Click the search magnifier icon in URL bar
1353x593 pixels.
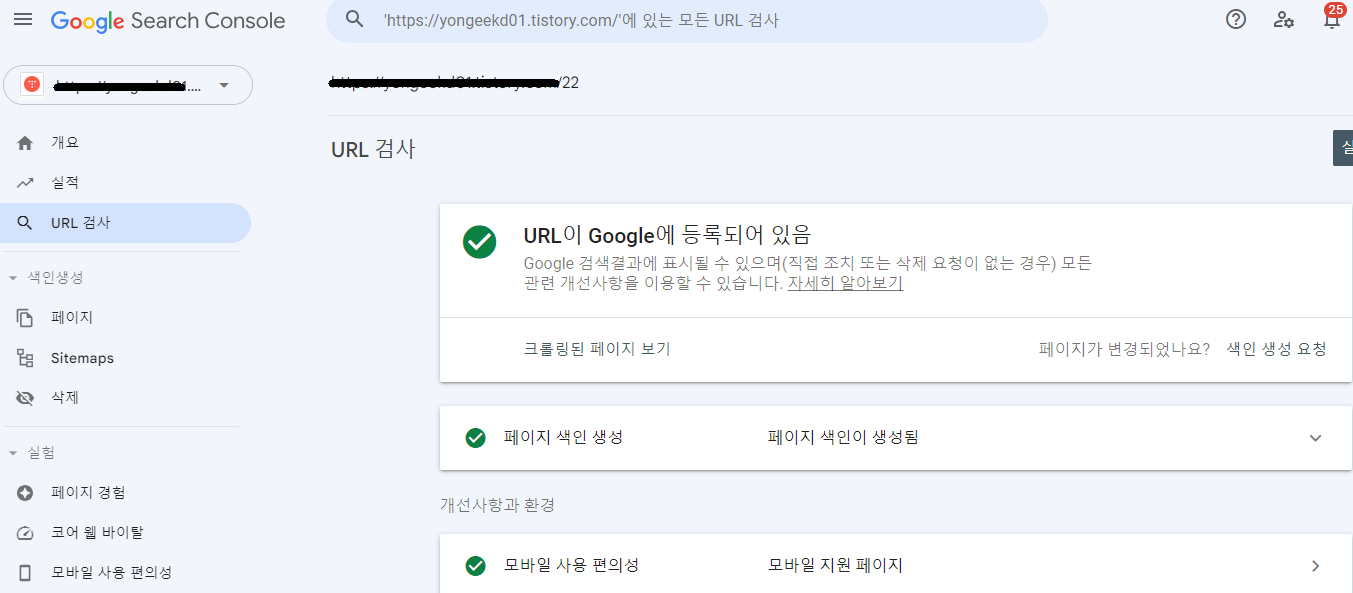coord(353,19)
